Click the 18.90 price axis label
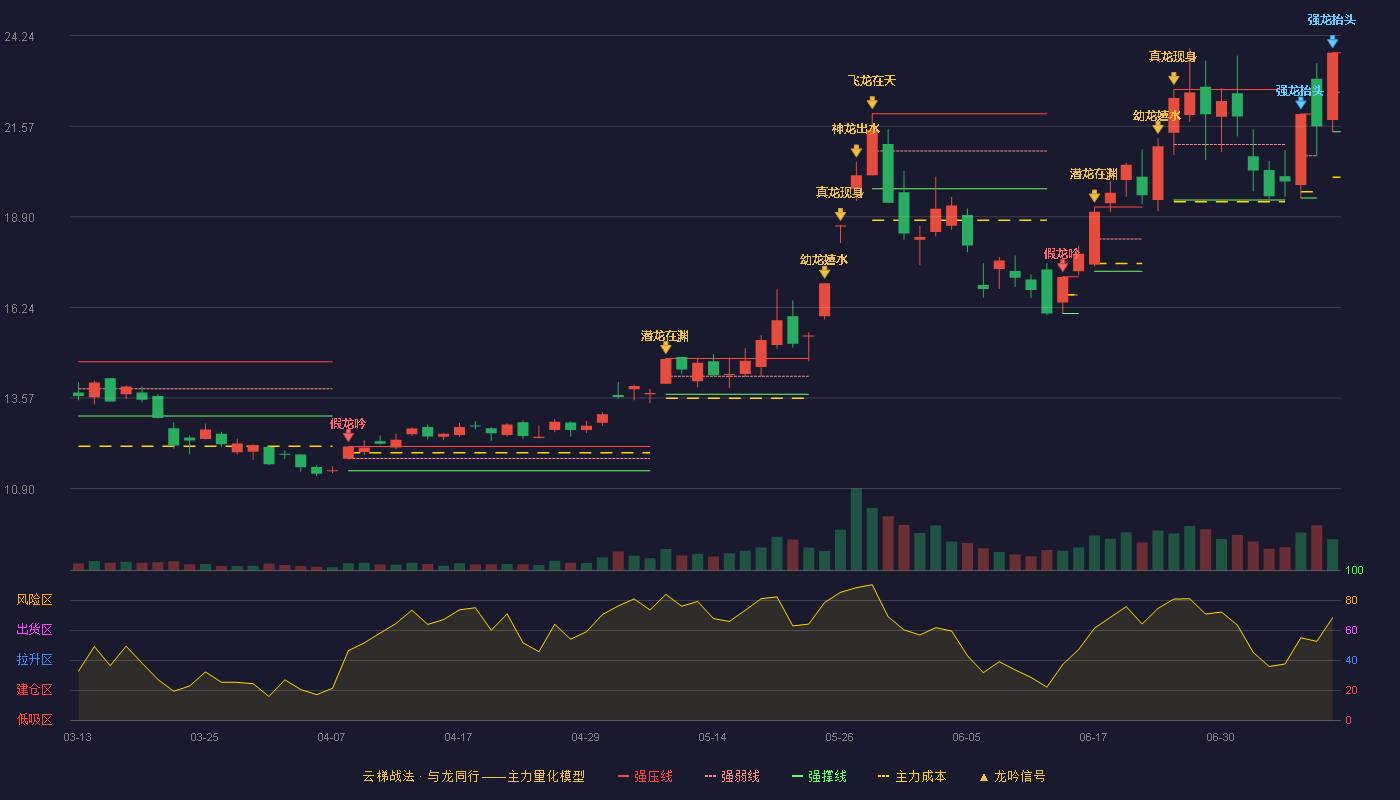This screenshot has width=1400, height=800. point(19,218)
